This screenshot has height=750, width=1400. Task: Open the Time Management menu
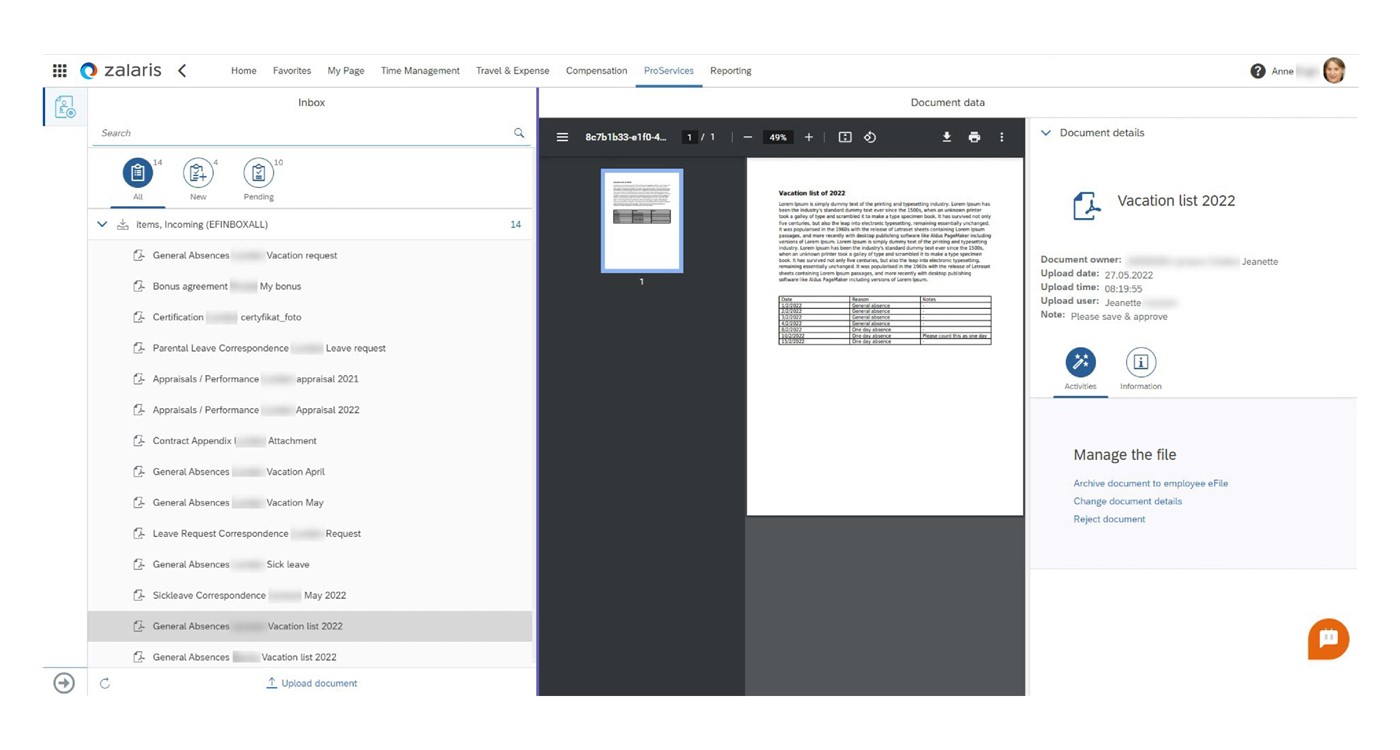(x=420, y=71)
